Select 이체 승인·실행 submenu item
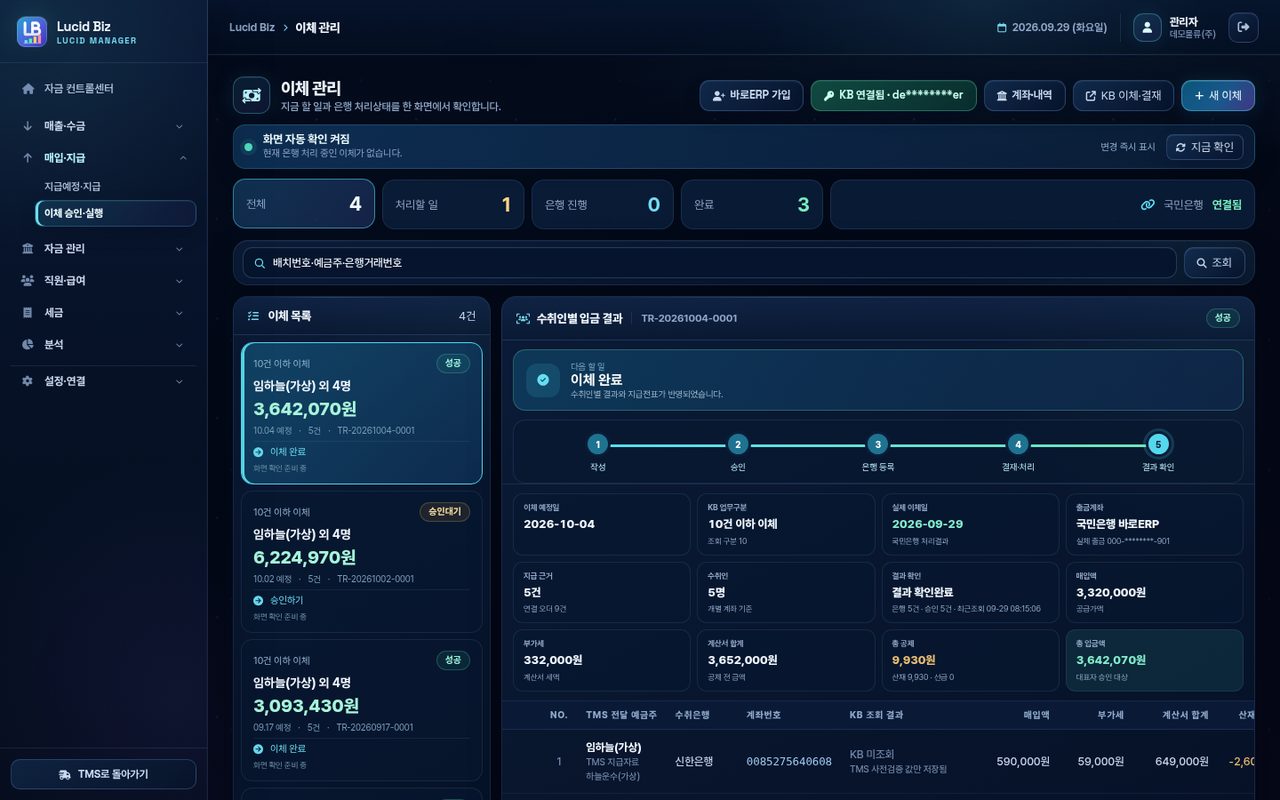Image resolution: width=1280 pixels, height=800 pixels. 115,213
